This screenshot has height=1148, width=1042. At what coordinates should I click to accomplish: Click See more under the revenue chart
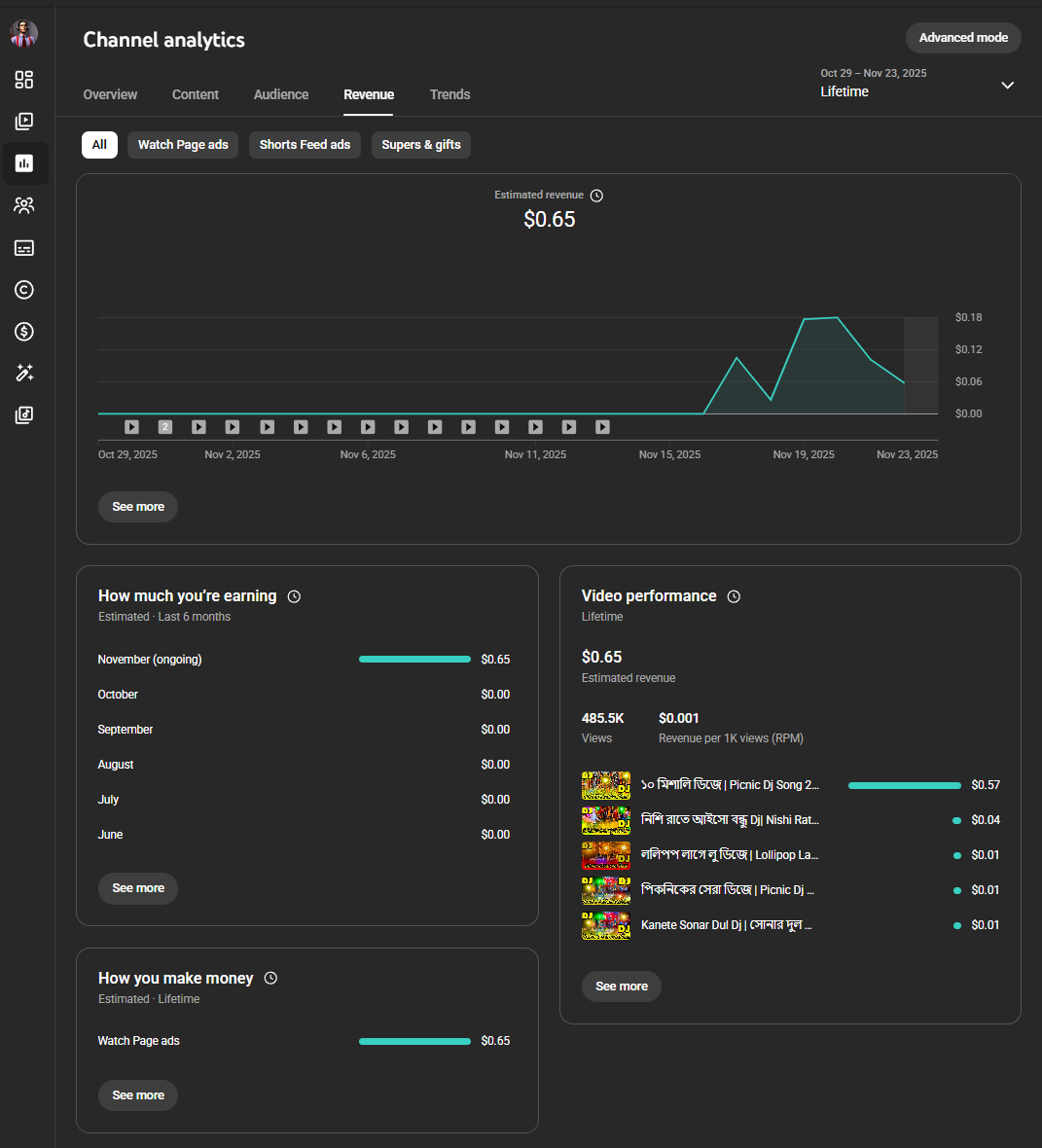tap(138, 507)
